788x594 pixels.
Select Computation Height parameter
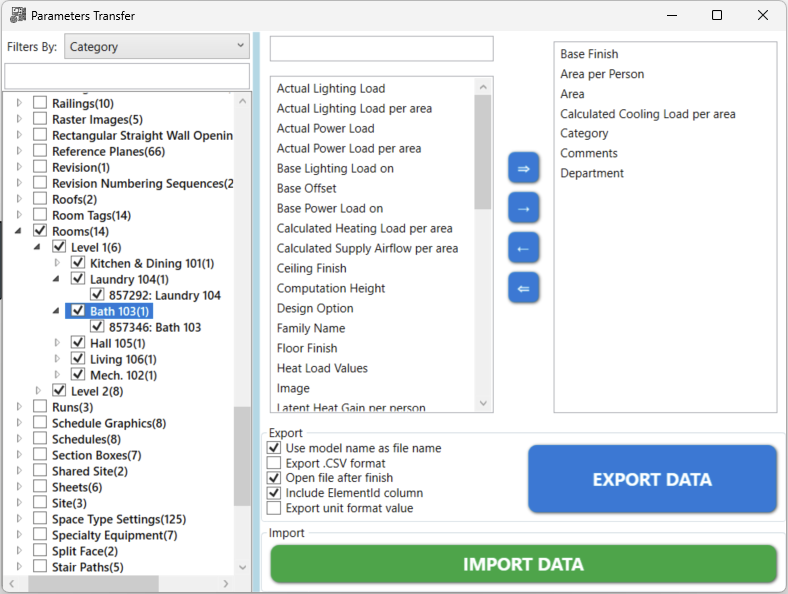pos(331,288)
